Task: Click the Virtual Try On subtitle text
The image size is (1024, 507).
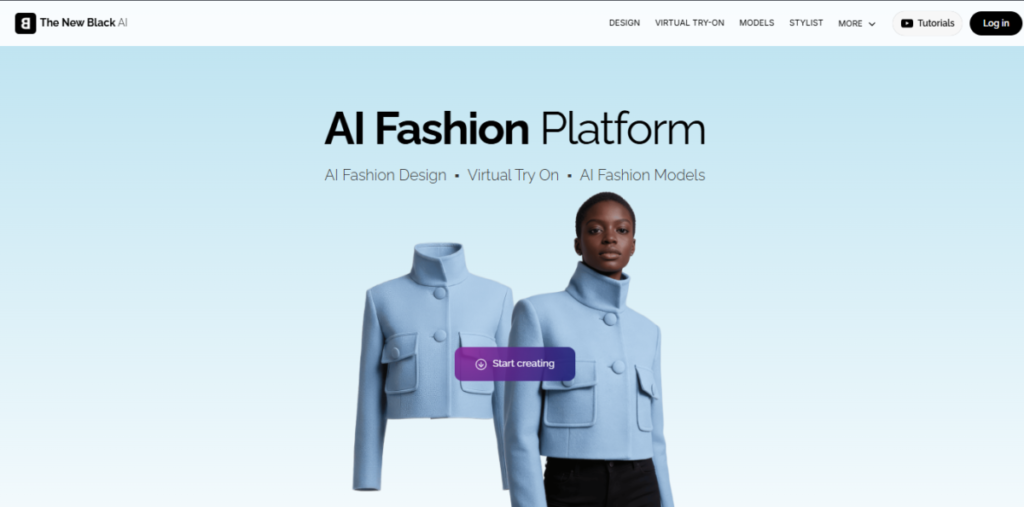Action: (x=513, y=175)
